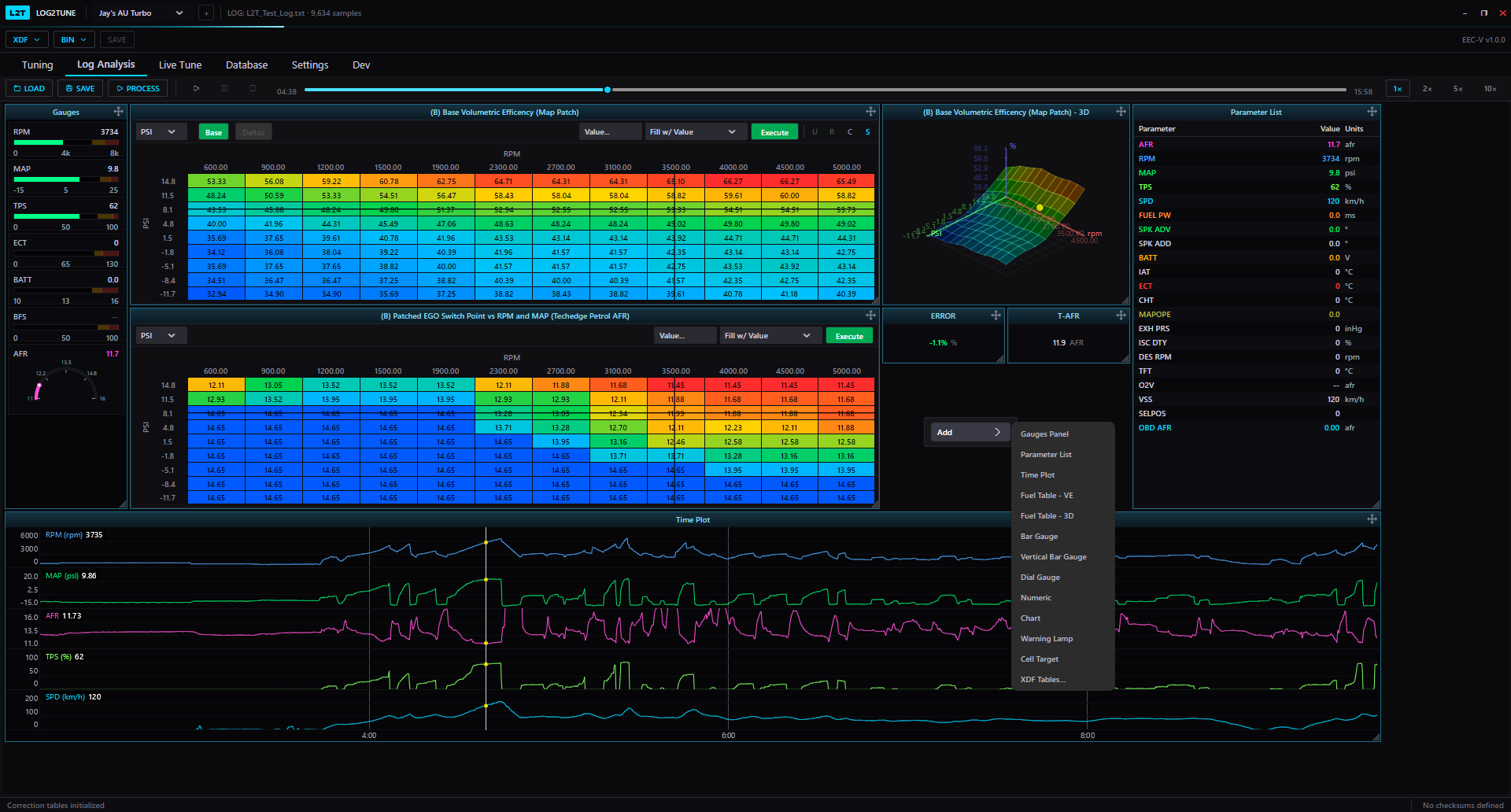Click the play log playback icon
This screenshot has height=812, width=1511.
(197, 88)
